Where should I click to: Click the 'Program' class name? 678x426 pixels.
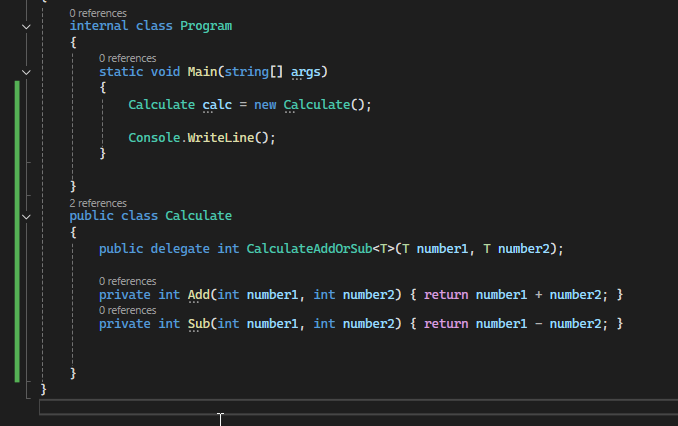tap(206, 26)
